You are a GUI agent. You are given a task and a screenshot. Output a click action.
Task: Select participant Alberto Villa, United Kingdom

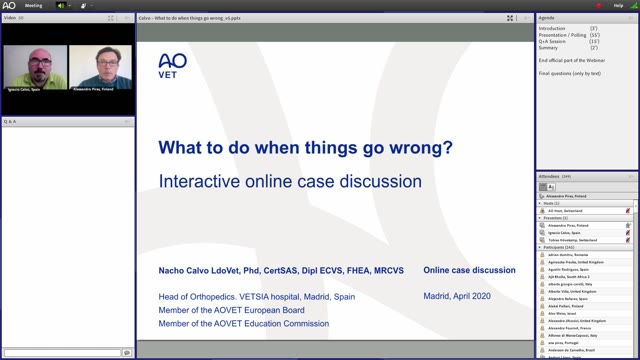pyautogui.click(x=572, y=291)
